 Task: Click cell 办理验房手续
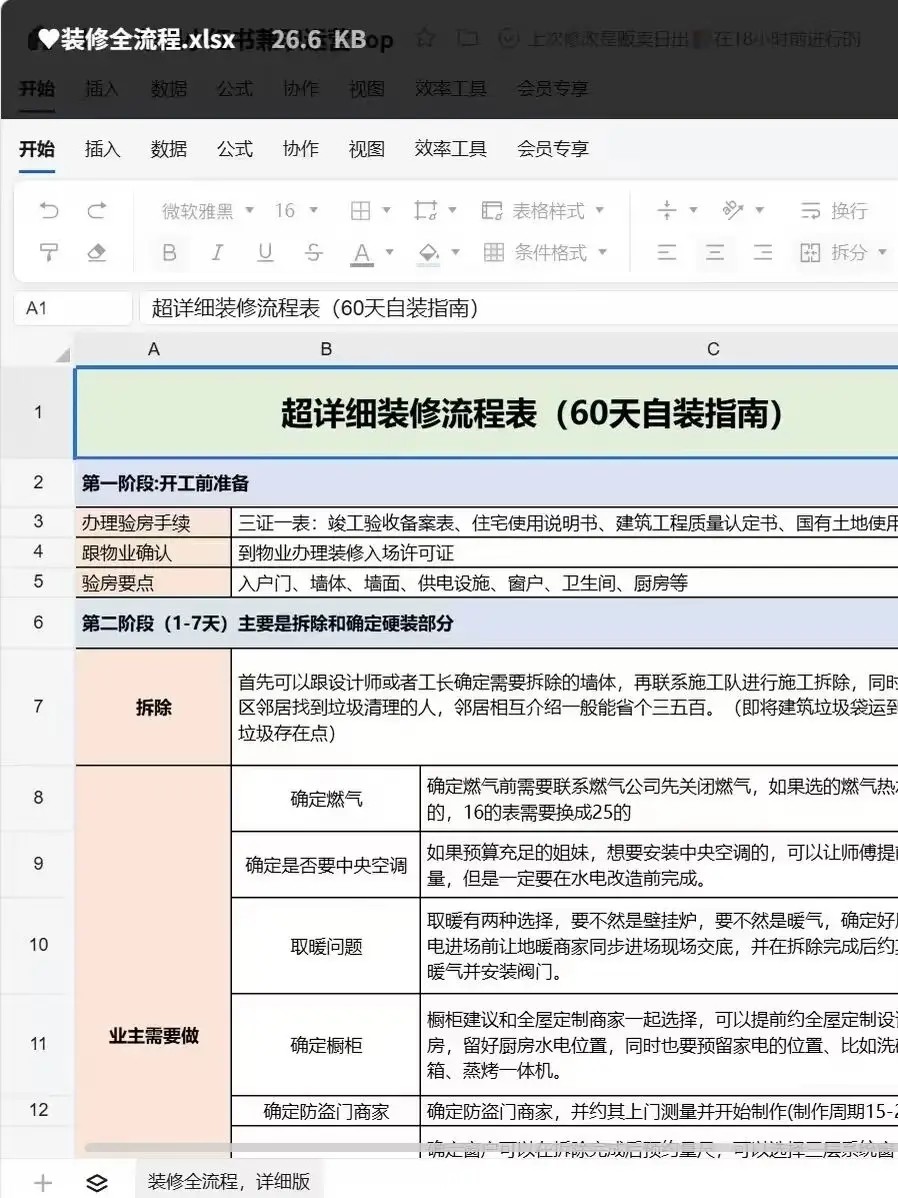click(154, 523)
